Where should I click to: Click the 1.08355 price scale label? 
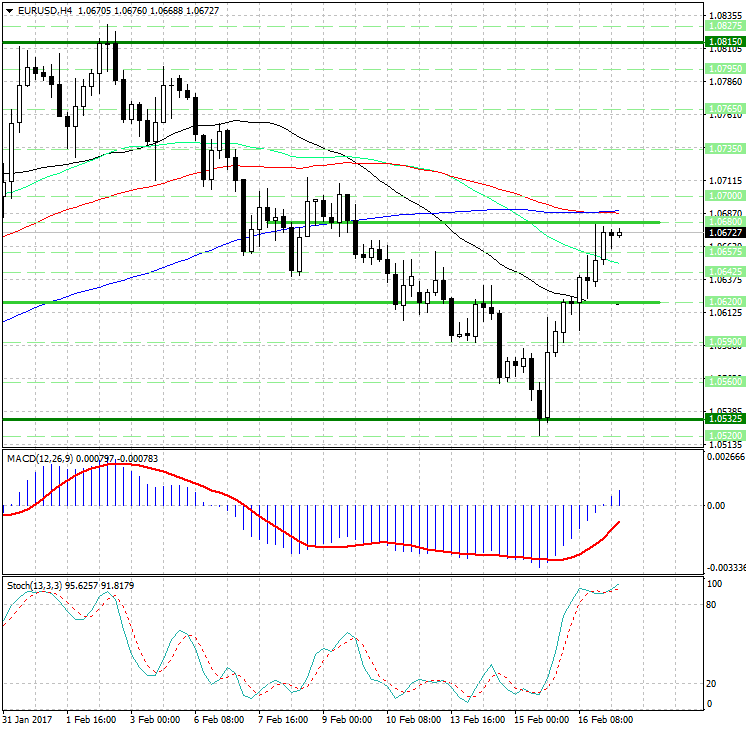click(726, 16)
